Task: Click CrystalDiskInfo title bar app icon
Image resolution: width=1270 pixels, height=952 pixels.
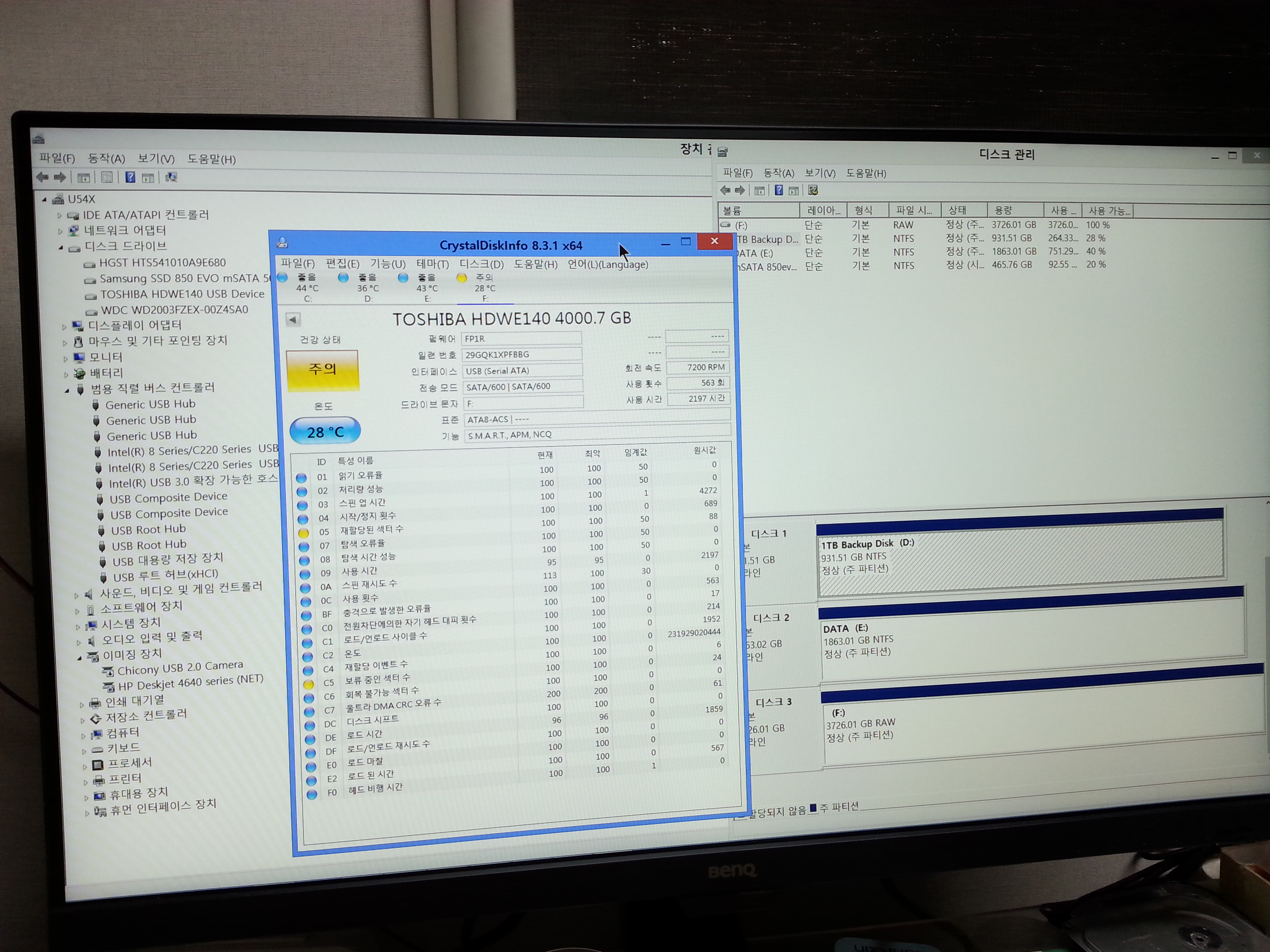Action: (282, 243)
